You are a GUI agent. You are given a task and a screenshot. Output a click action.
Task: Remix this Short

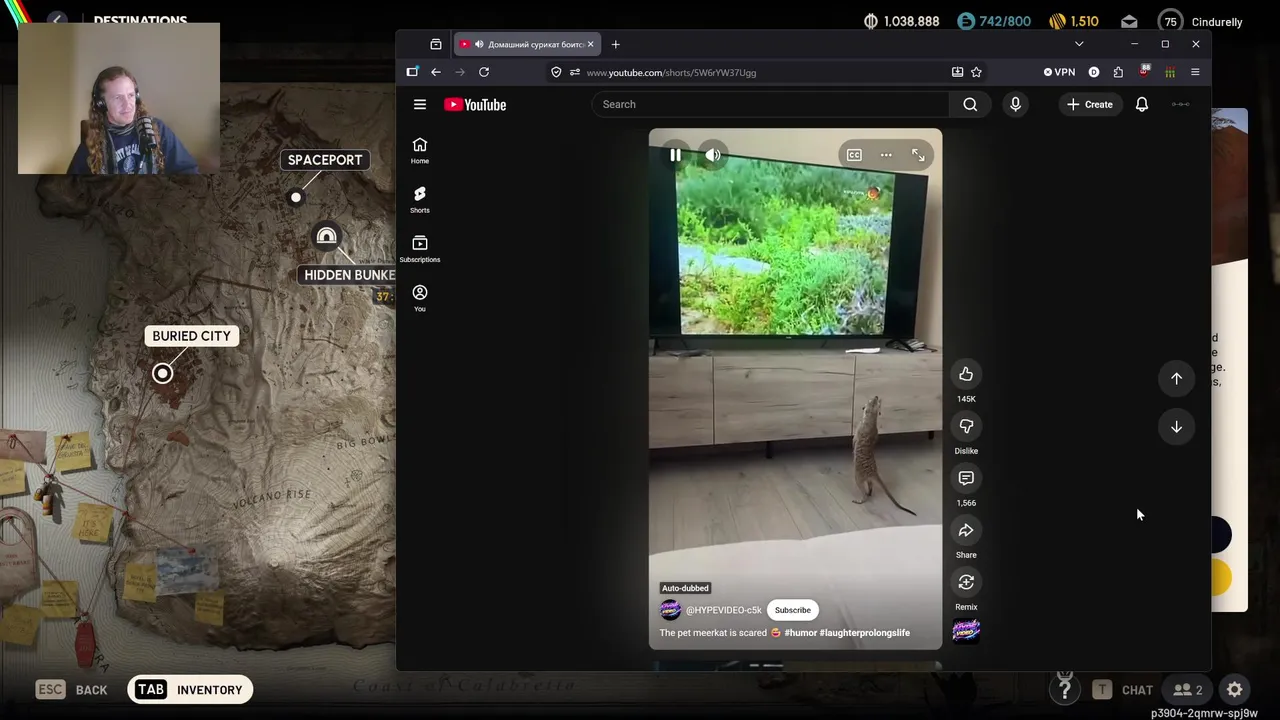click(966, 583)
